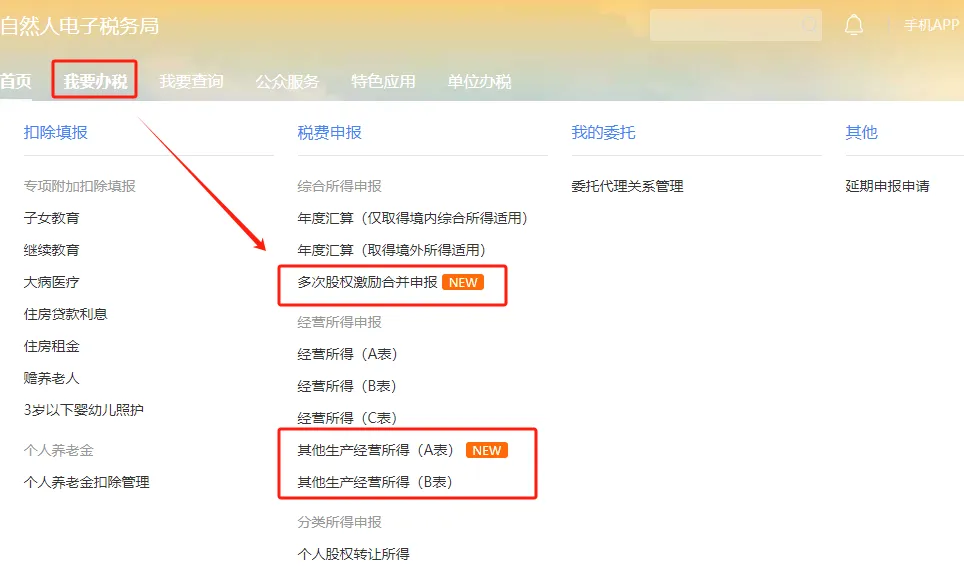Open 个人养老金扣除管理 link

87,482
